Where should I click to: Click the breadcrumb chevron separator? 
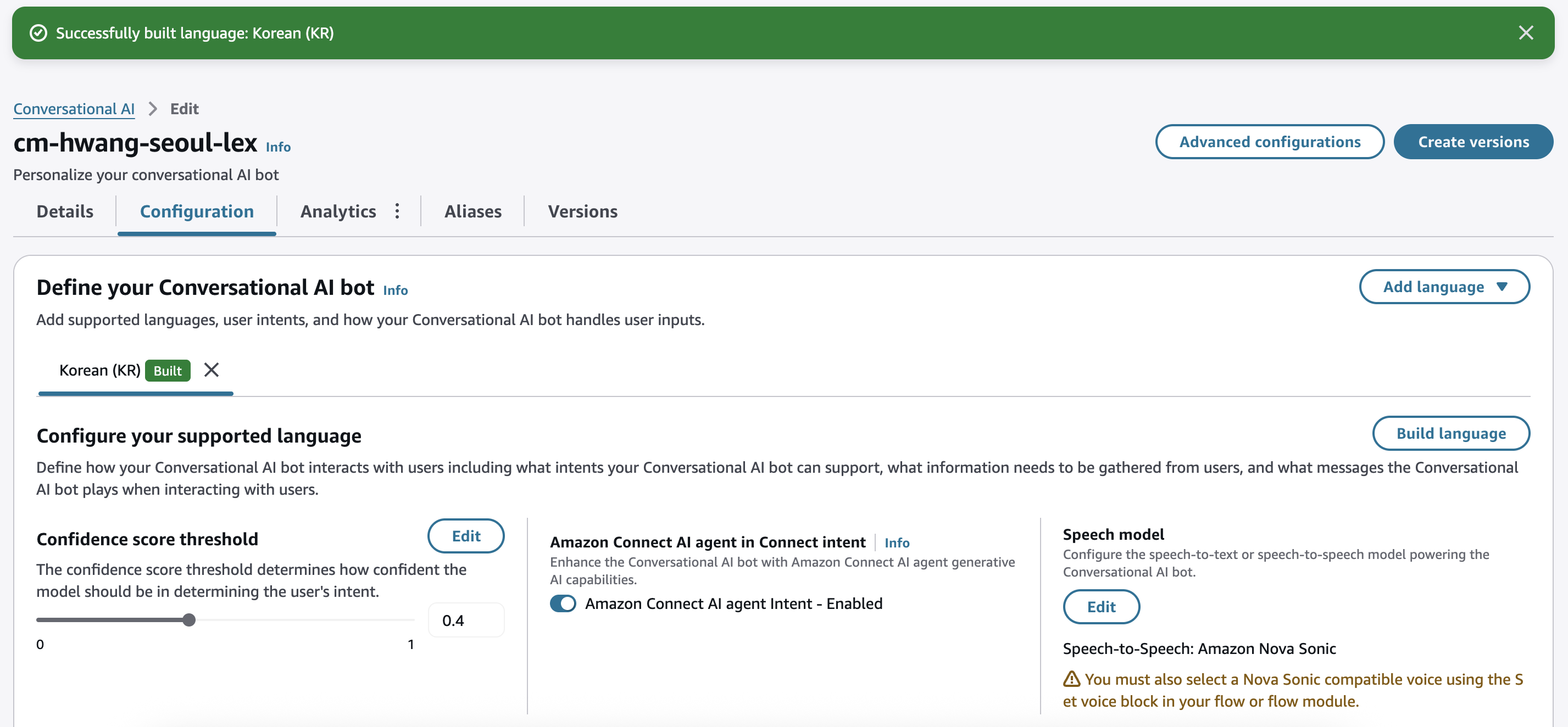click(153, 109)
